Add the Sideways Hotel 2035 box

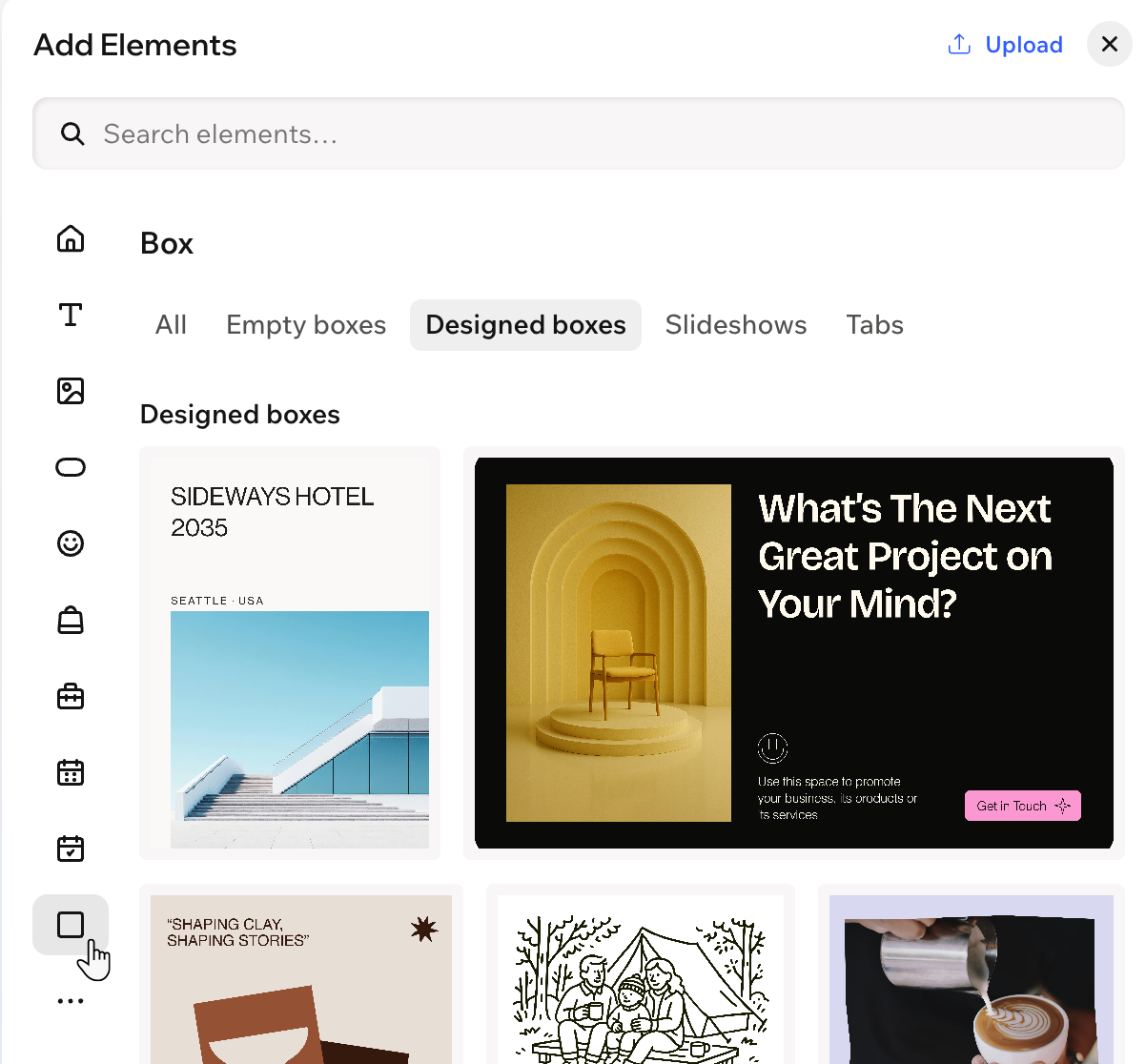(x=290, y=653)
